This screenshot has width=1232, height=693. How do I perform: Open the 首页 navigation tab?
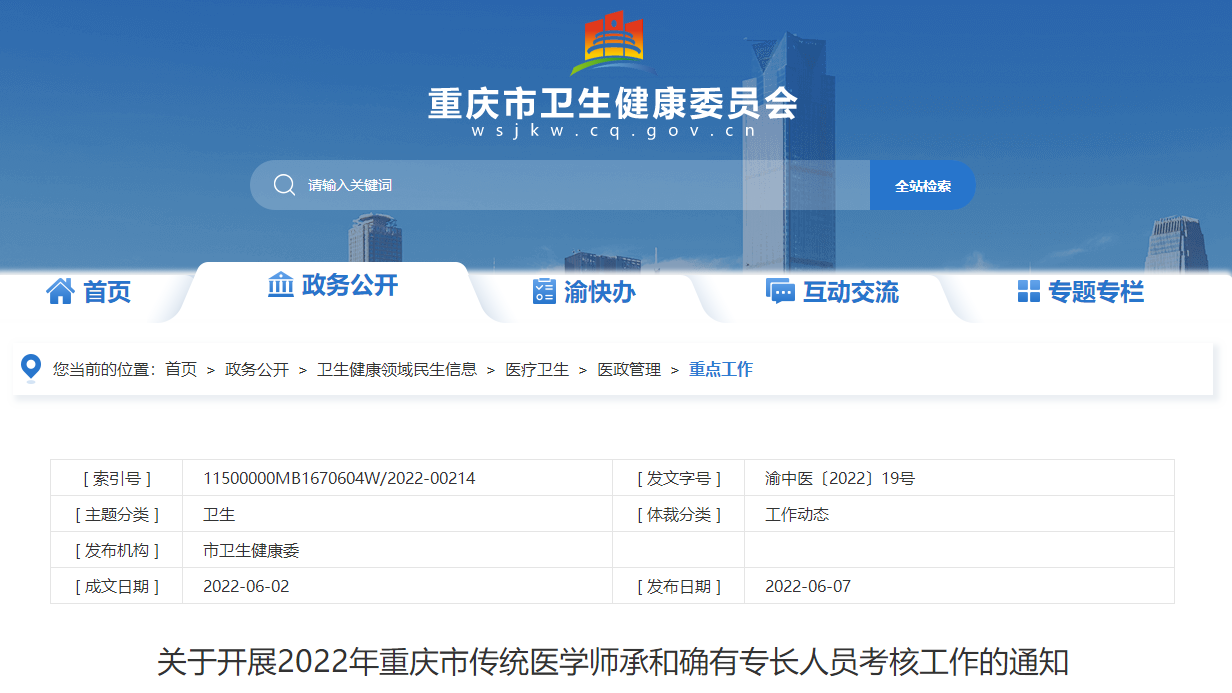coord(106,292)
